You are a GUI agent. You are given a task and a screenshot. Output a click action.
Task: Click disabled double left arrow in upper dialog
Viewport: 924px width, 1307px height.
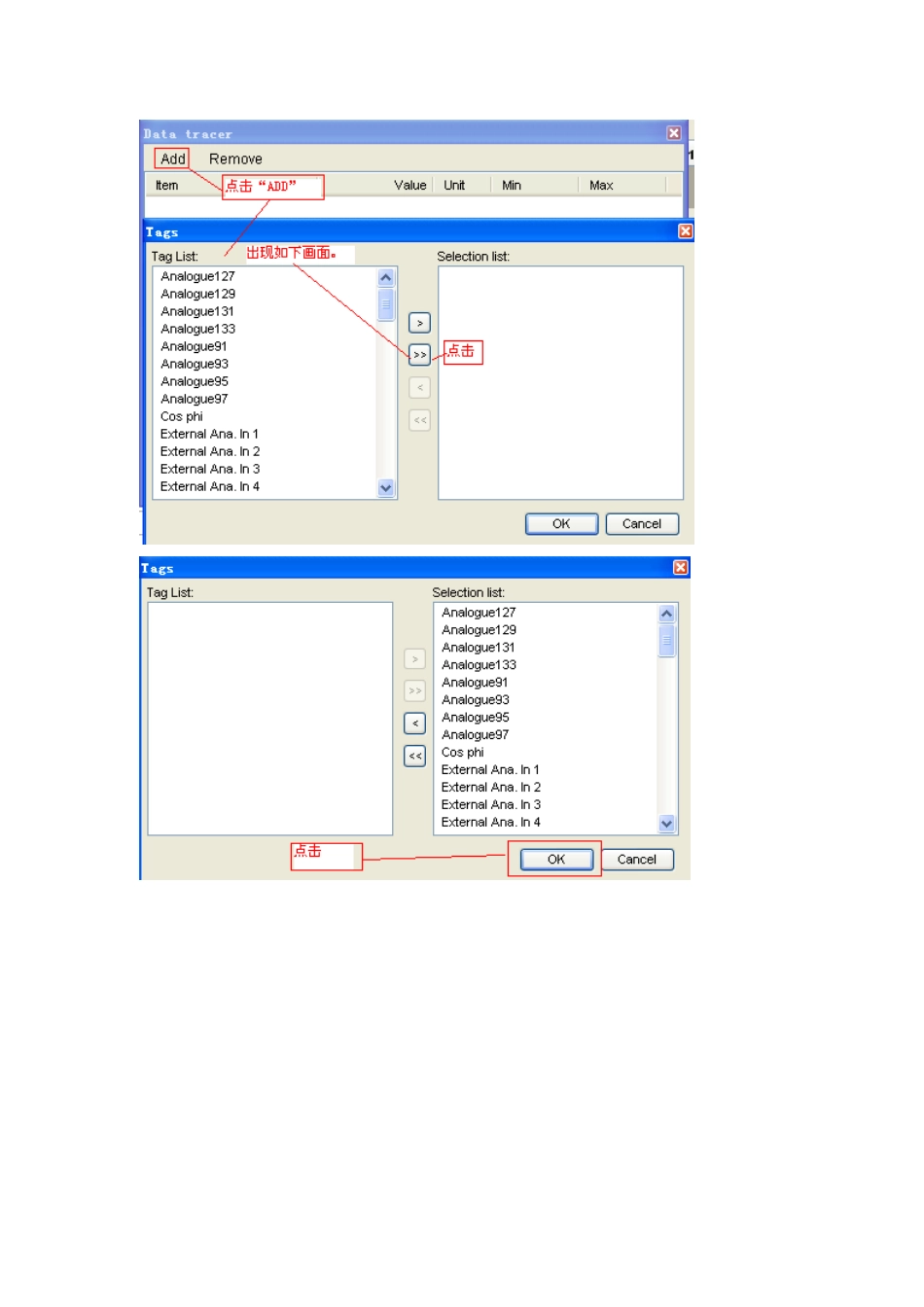coord(419,421)
